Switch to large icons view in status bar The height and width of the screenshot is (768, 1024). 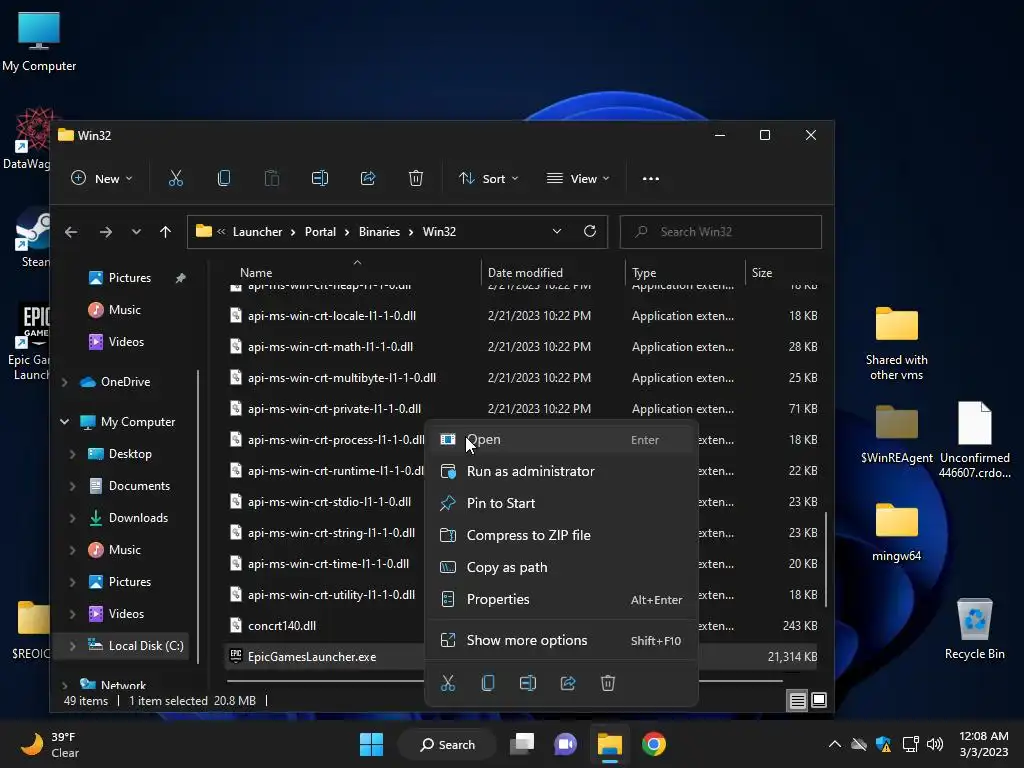819,701
